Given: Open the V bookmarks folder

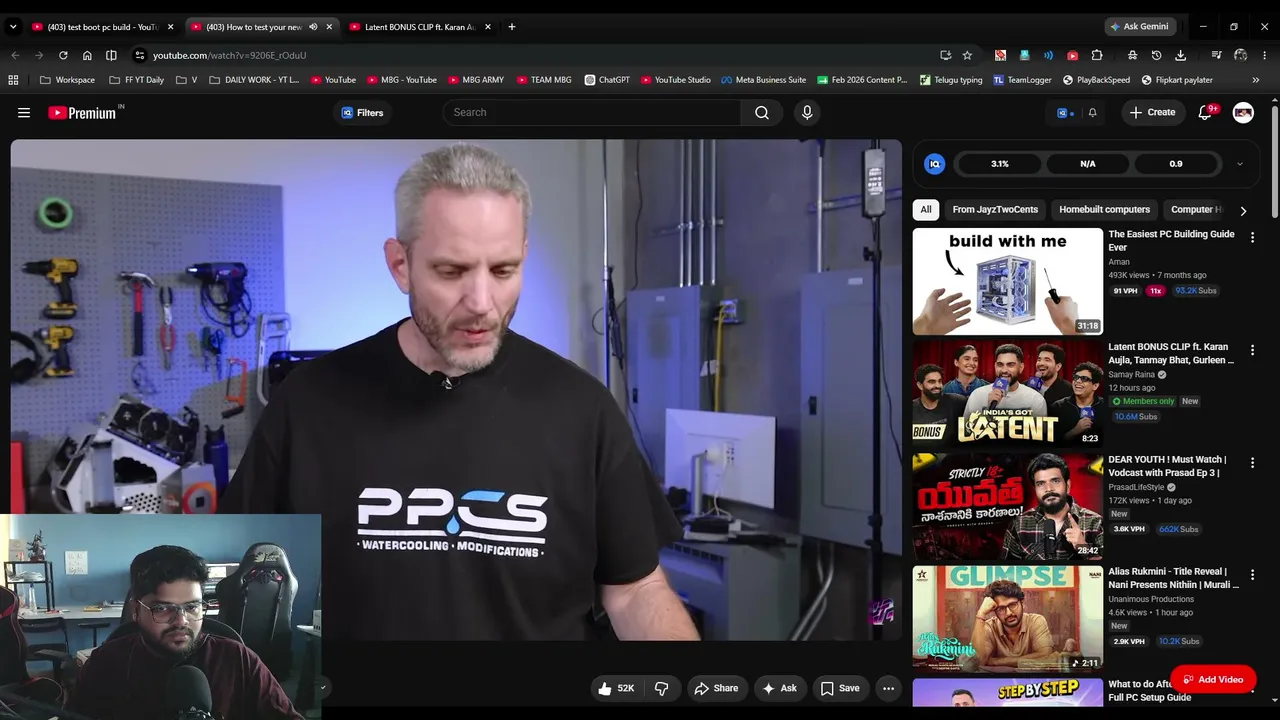Looking at the screenshot, I should coord(187,80).
